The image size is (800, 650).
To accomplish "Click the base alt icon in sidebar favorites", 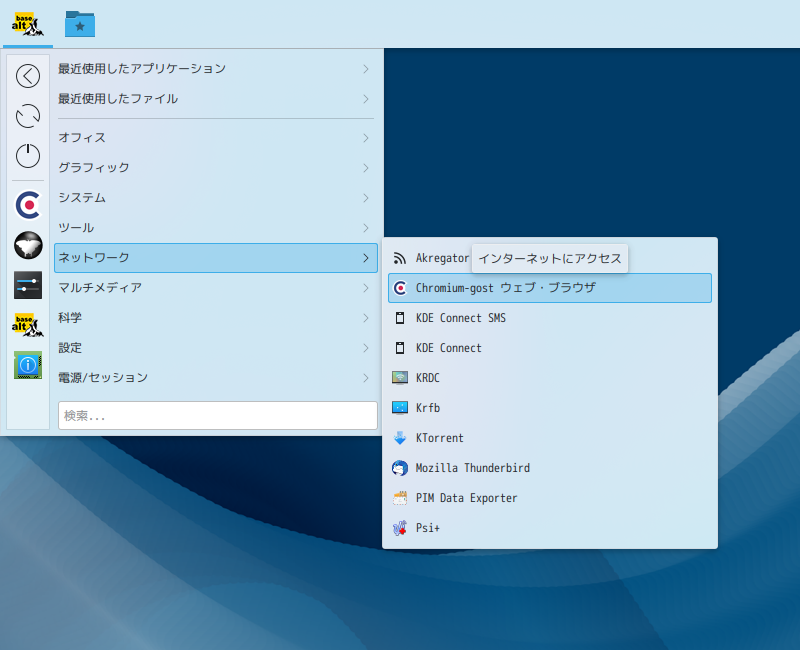I will click(x=28, y=325).
